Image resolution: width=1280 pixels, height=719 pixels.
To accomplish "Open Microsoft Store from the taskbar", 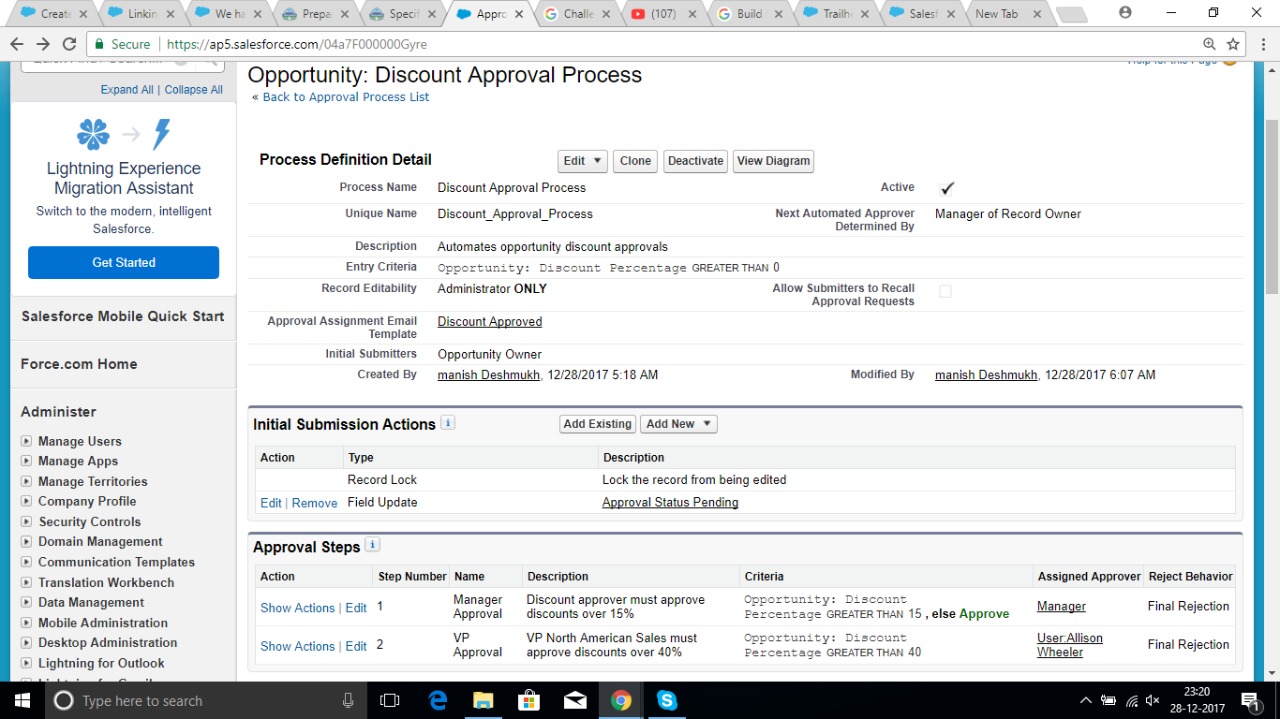I will (x=529, y=700).
